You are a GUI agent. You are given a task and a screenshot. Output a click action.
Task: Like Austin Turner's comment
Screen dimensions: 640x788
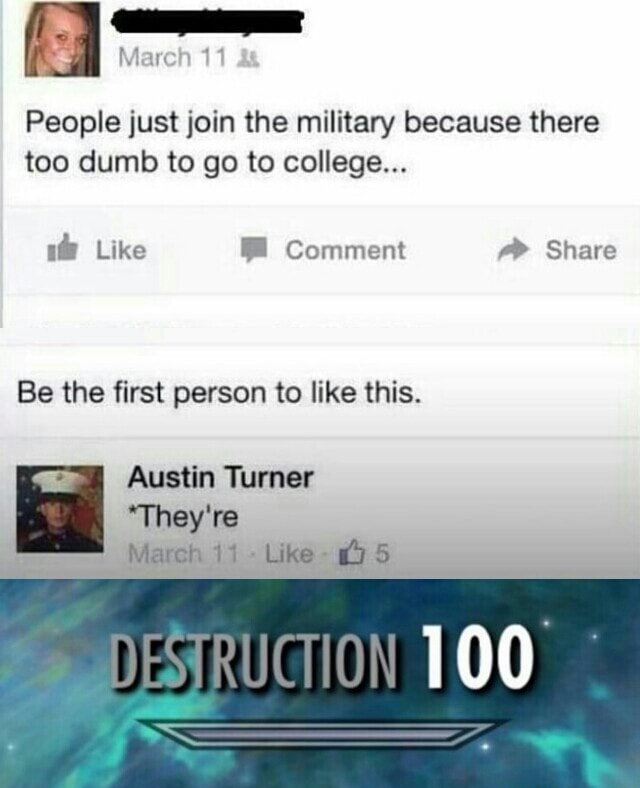tap(288, 554)
